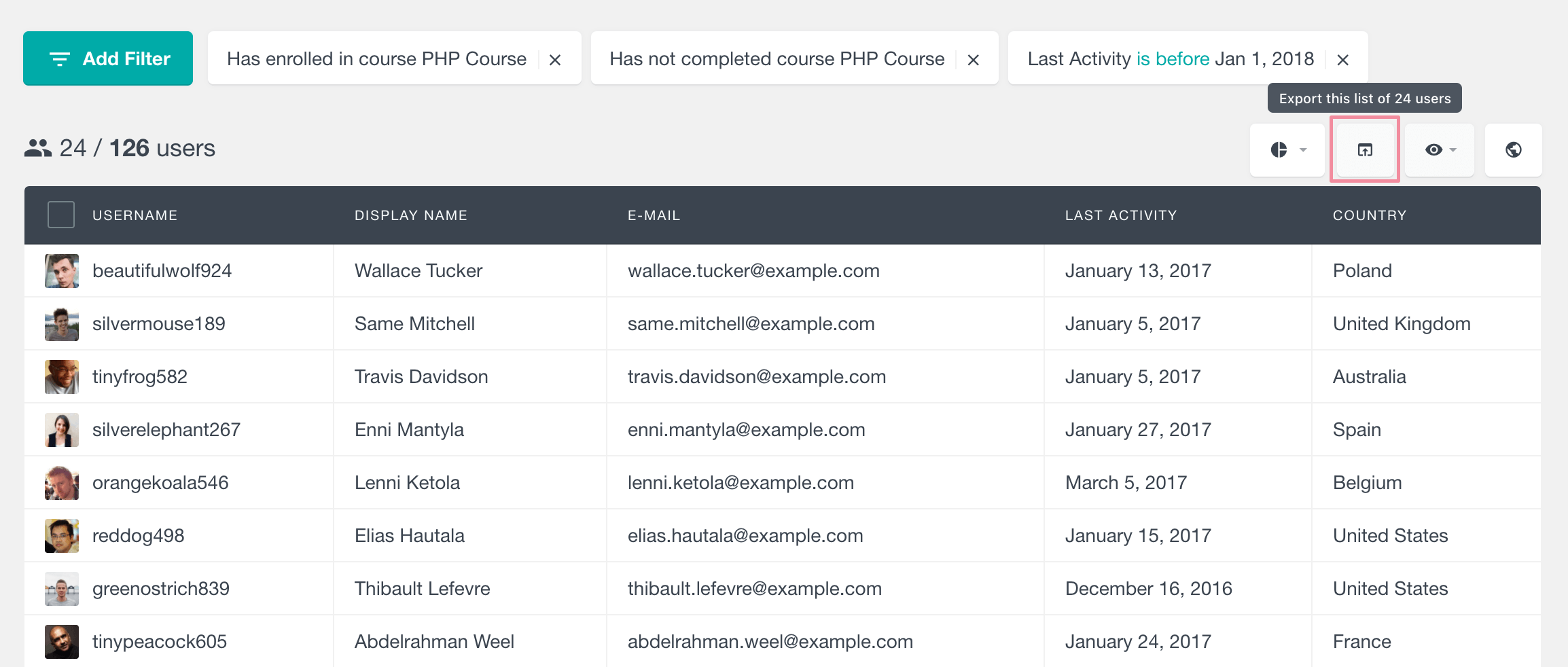Export this list of 24 users

(x=1365, y=149)
